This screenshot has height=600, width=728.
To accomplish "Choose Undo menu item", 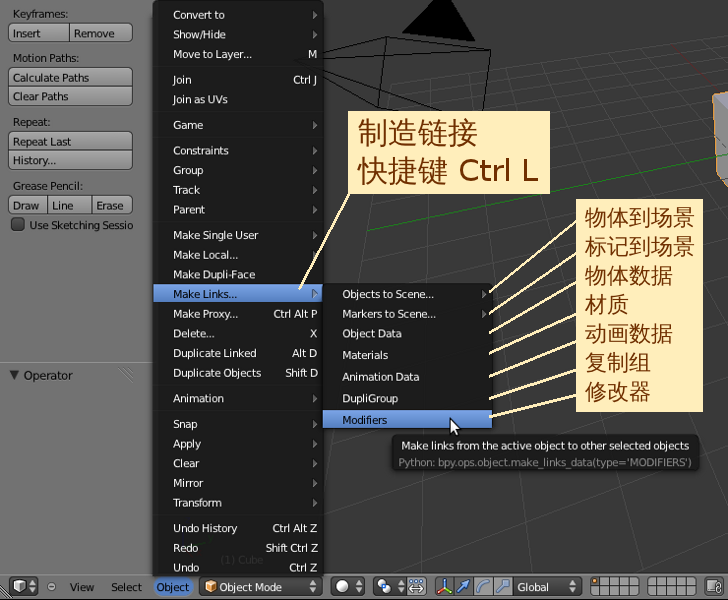I will pyautogui.click(x=238, y=567).
